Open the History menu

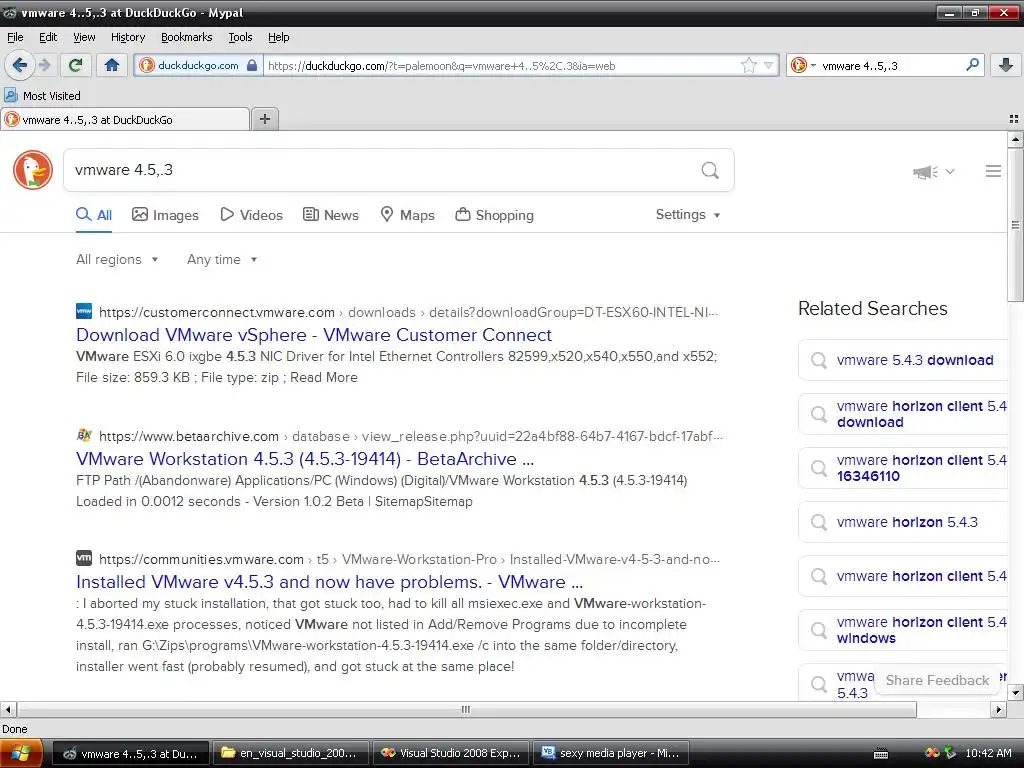coord(128,37)
